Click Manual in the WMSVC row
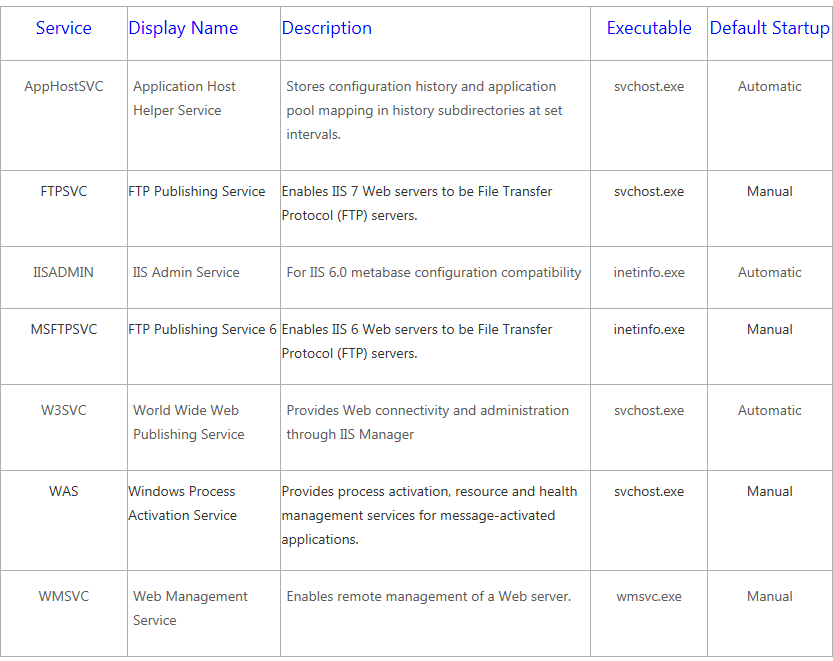 pos(770,596)
